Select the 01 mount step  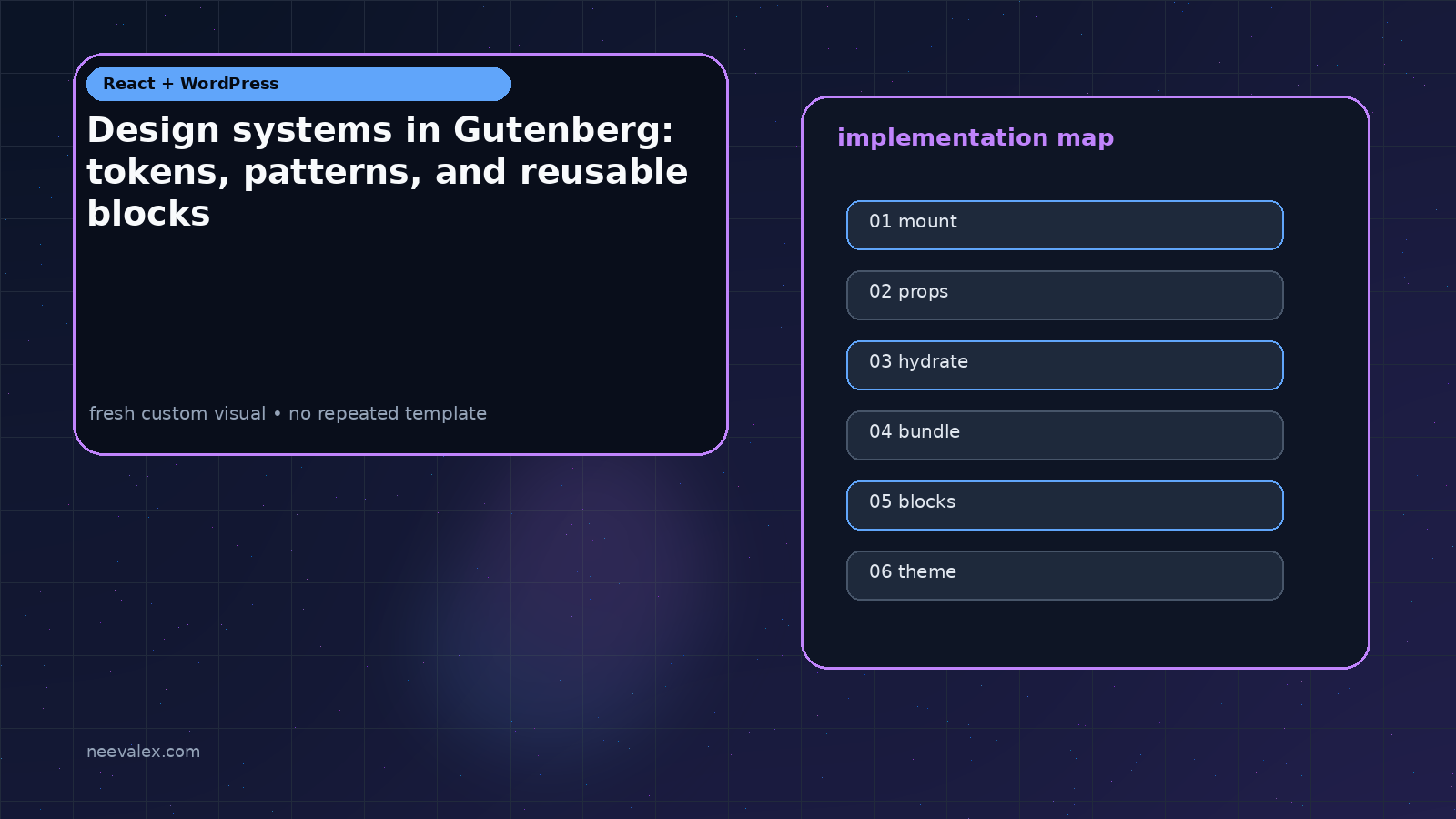[x=1065, y=225]
